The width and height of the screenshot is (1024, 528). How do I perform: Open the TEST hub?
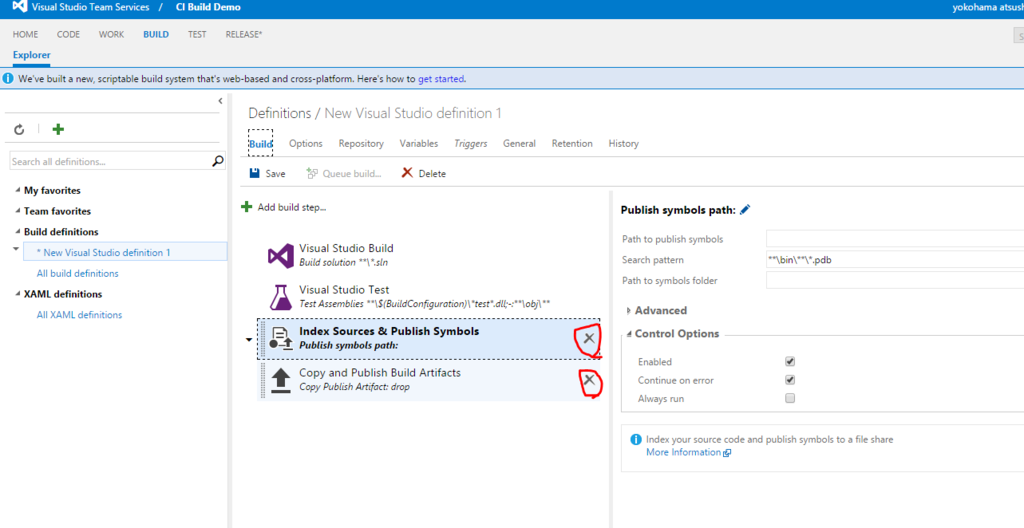tap(197, 35)
